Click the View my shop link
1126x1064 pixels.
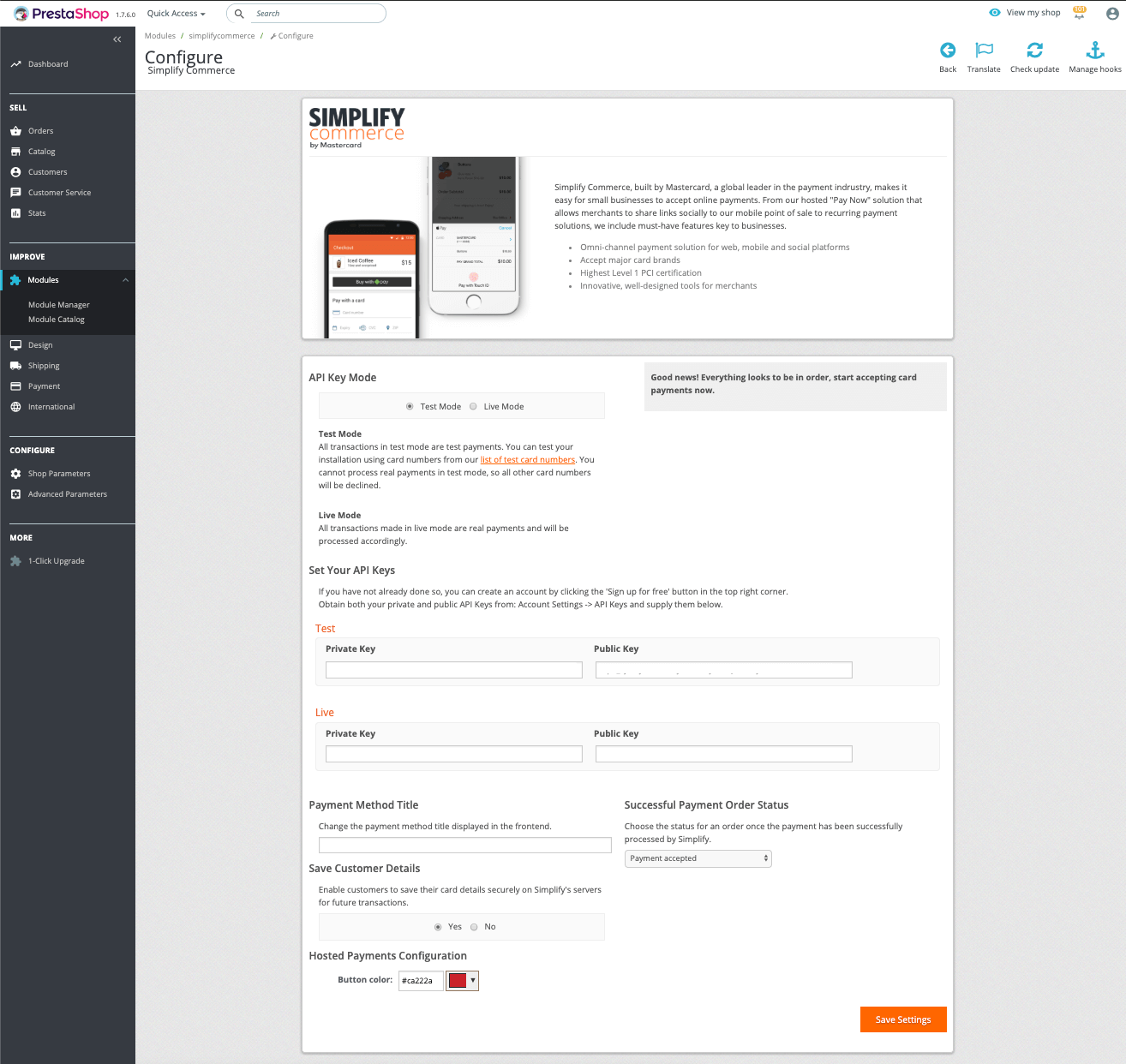[1033, 13]
